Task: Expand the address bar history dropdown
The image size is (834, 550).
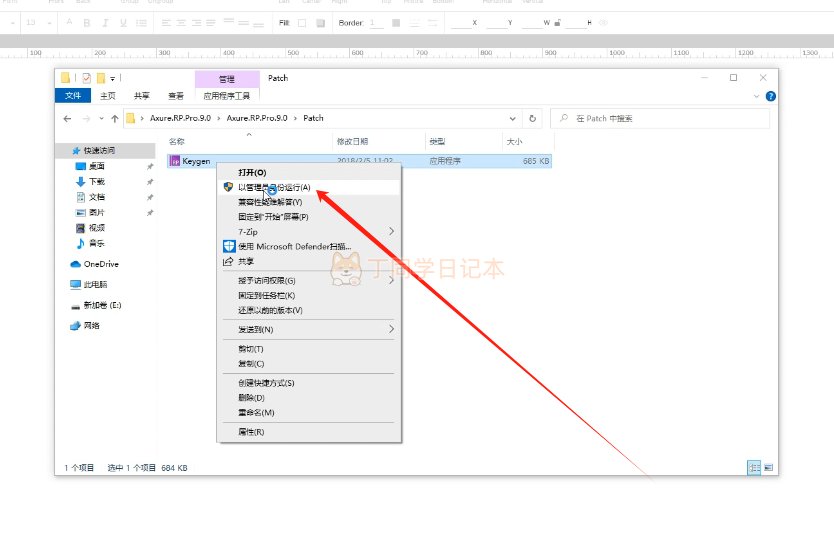Action: point(517,118)
